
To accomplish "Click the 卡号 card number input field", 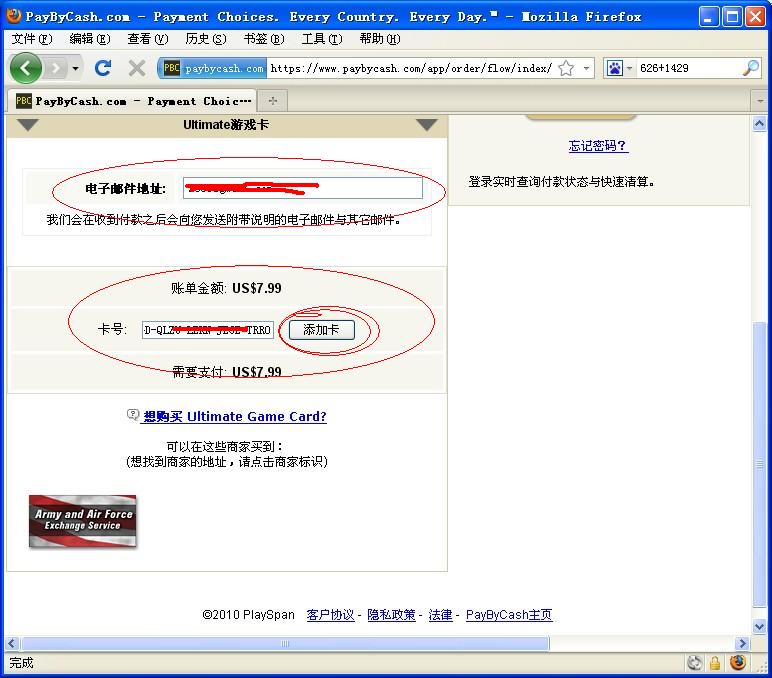I will pos(207,330).
